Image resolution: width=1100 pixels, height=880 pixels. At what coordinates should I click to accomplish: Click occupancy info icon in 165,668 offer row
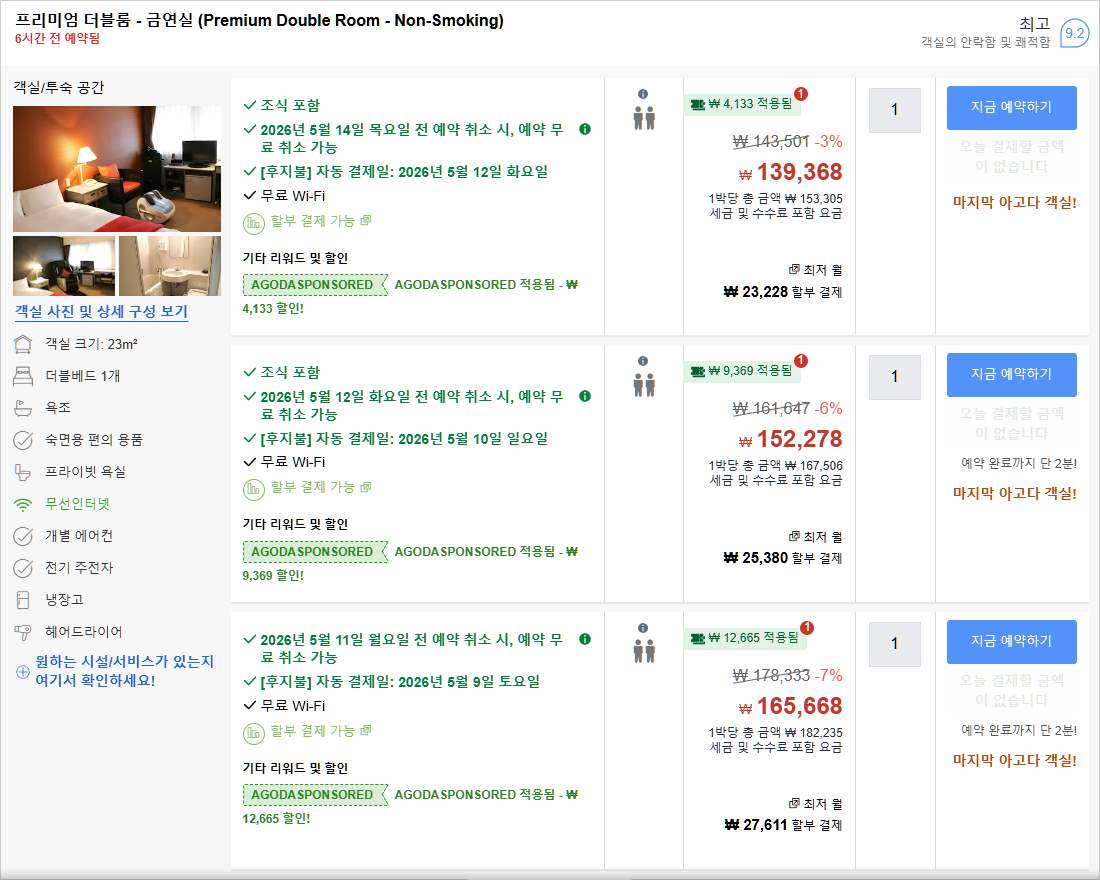(x=643, y=628)
